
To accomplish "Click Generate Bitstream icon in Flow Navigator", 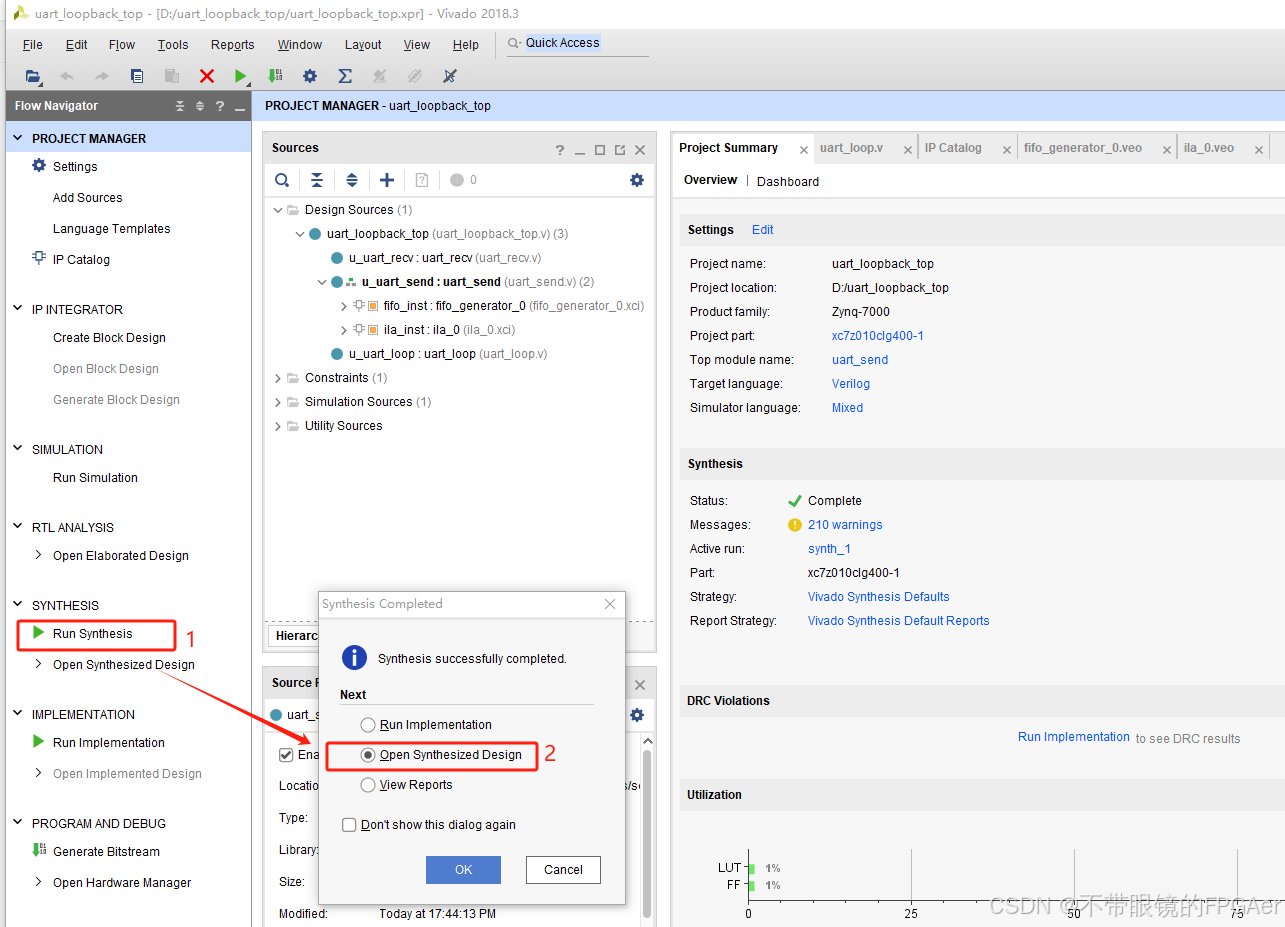I will tap(39, 850).
